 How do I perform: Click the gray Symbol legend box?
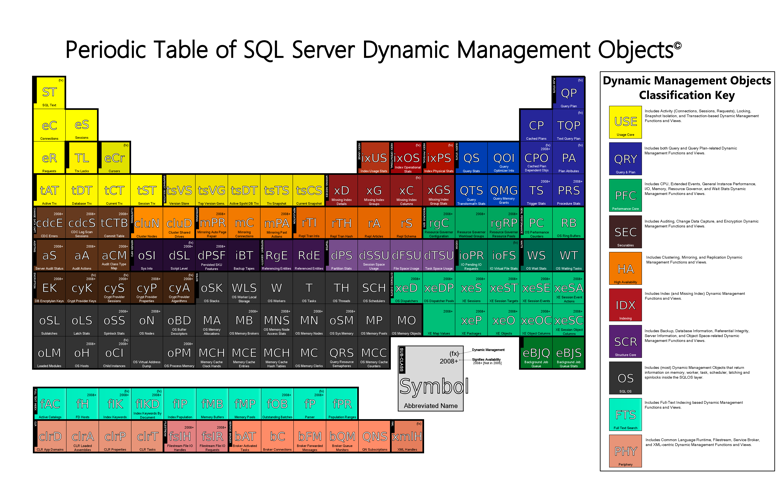431,379
